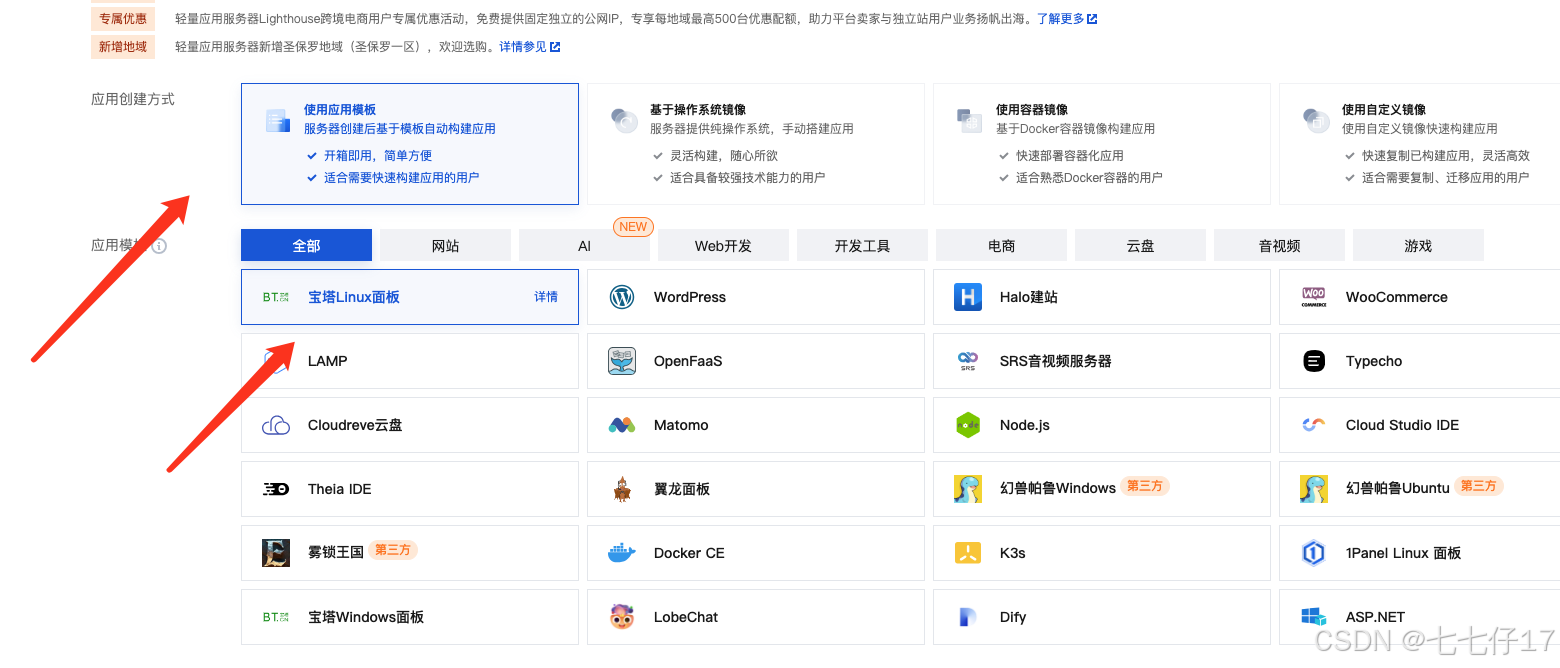The width and height of the screenshot is (1560, 668).
Task: Click the 翼龙面板 icon
Action: 622,489
